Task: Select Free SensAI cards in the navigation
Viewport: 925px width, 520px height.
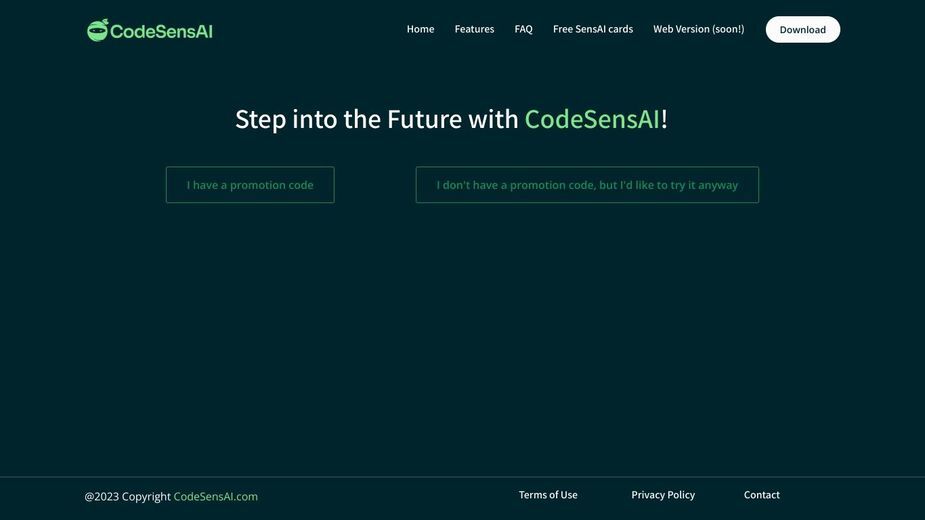Action: 593,29
